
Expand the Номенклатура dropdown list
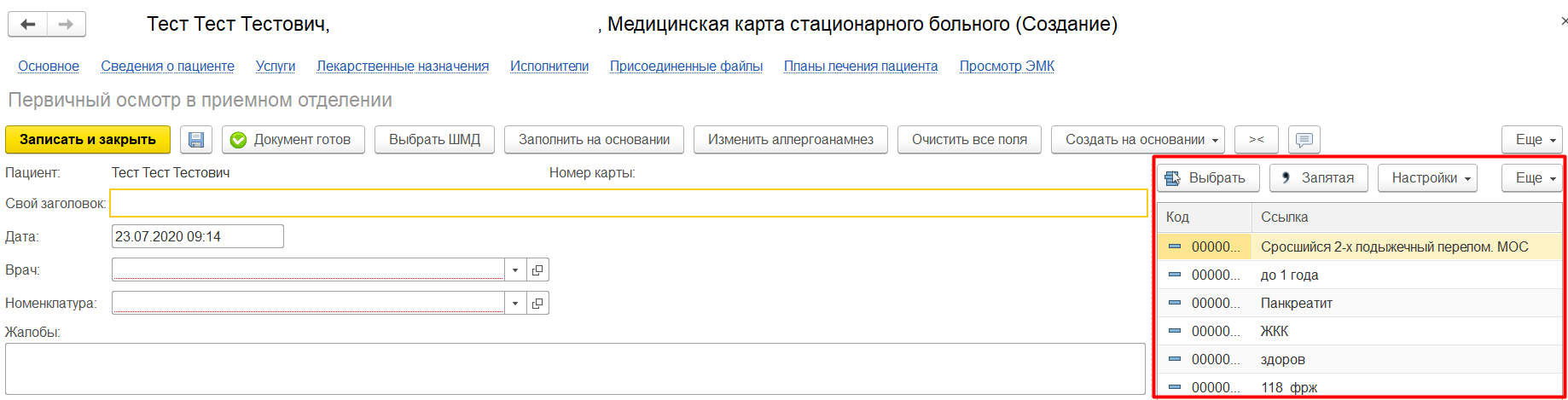pos(515,304)
